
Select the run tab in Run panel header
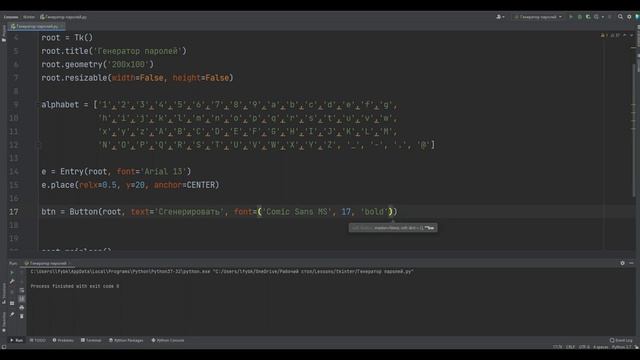[46, 263]
